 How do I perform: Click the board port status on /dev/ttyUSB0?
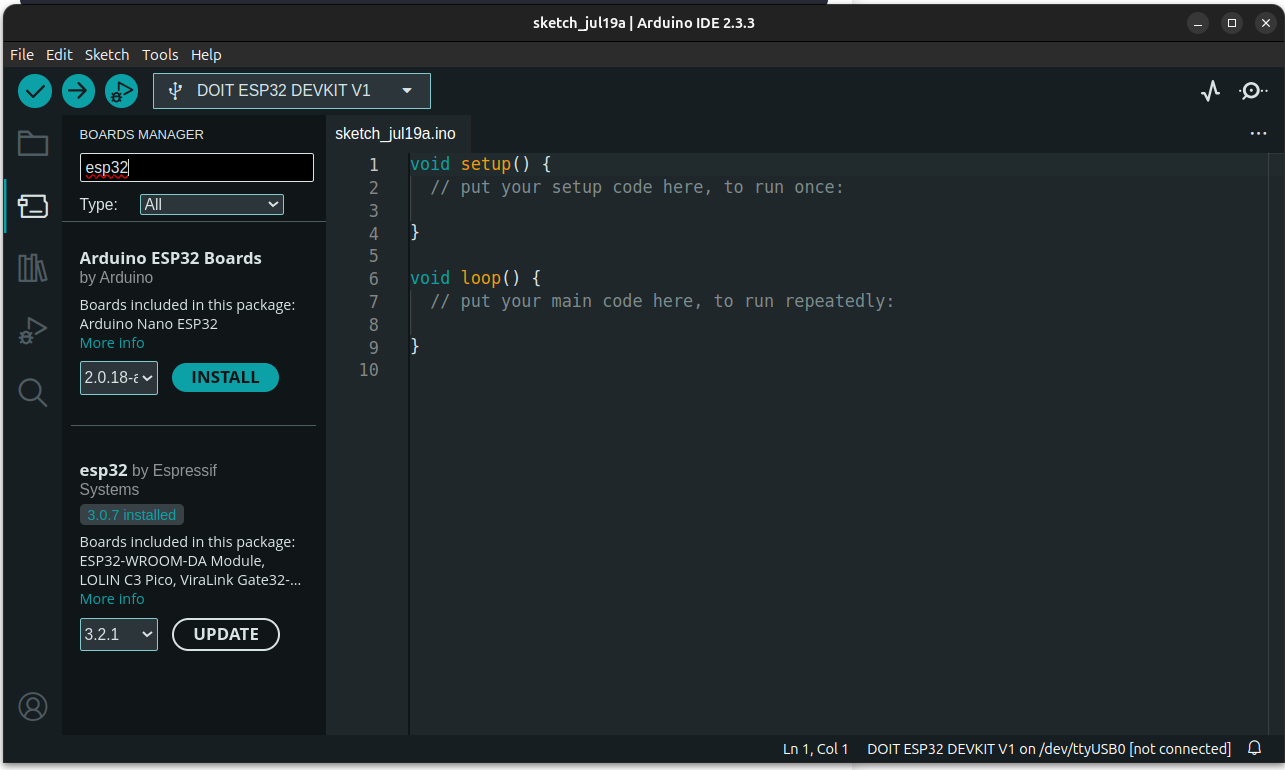point(1048,748)
